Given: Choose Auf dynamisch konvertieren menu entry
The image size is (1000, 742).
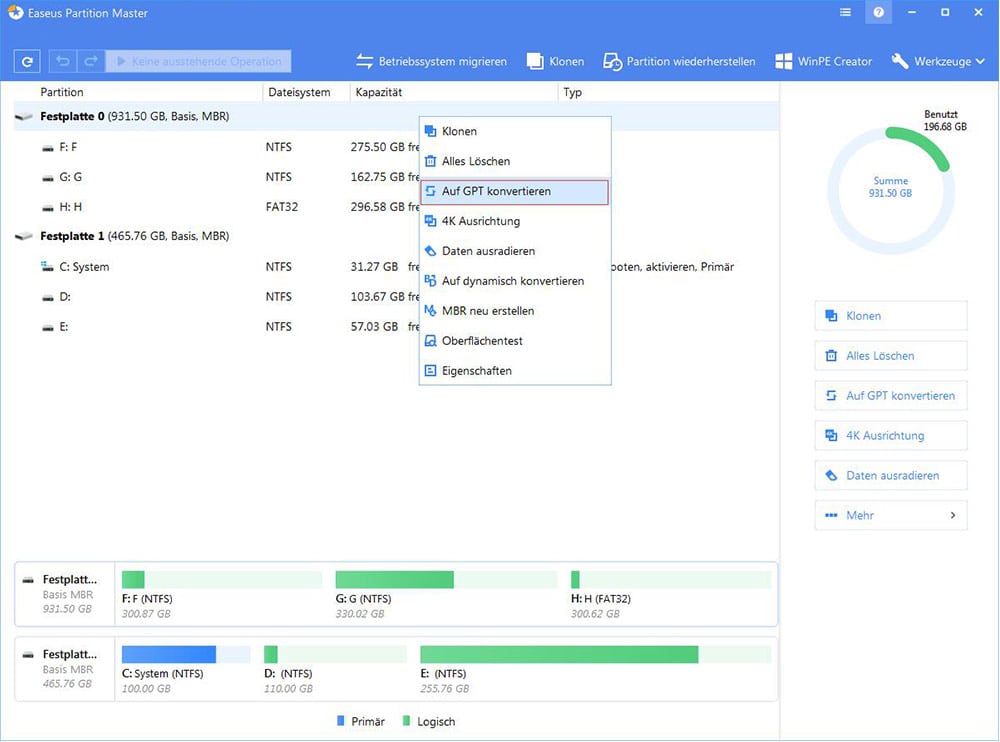Looking at the screenshot, I should click(515, 281).
